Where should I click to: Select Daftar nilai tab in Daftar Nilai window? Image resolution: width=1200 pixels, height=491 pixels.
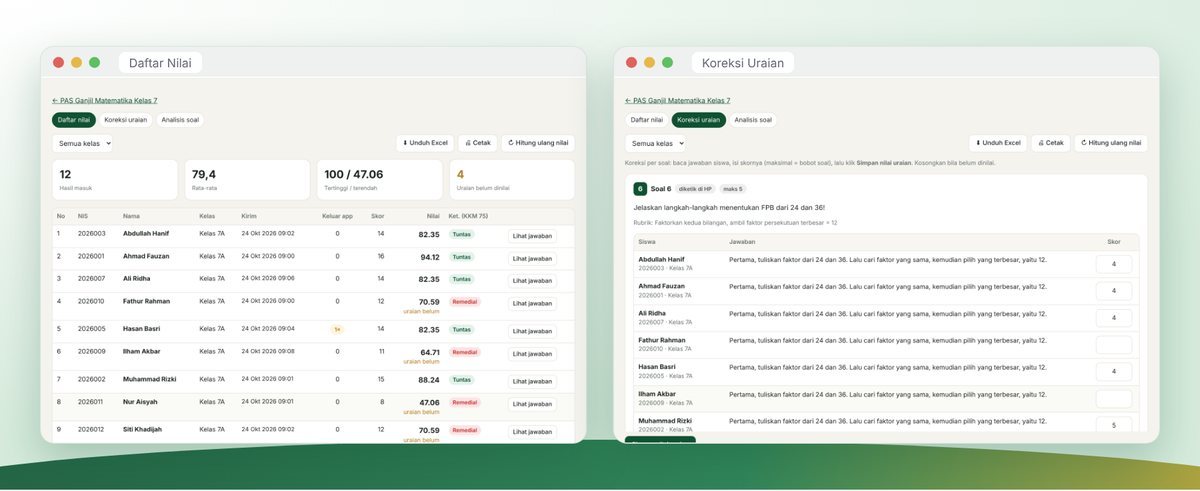[74, 120]
